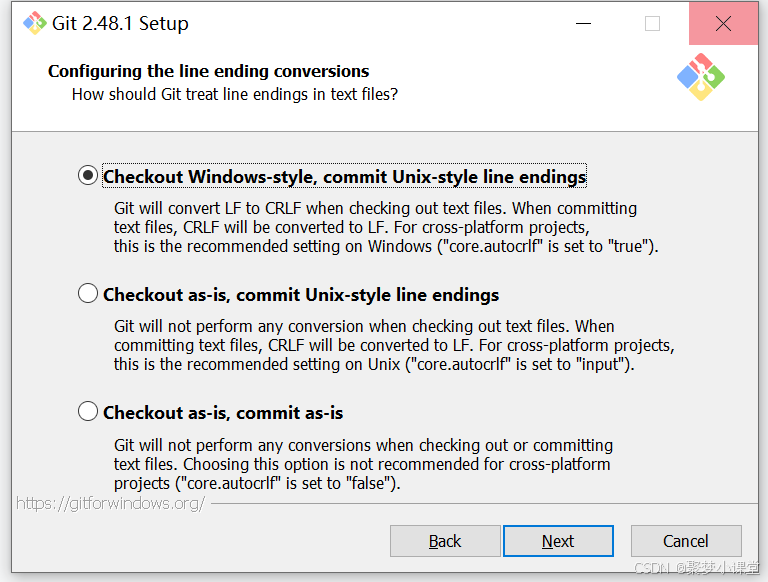Click the disabled maximize window button
This screenshot has width=768, height=582.
(x=652, y=23)
